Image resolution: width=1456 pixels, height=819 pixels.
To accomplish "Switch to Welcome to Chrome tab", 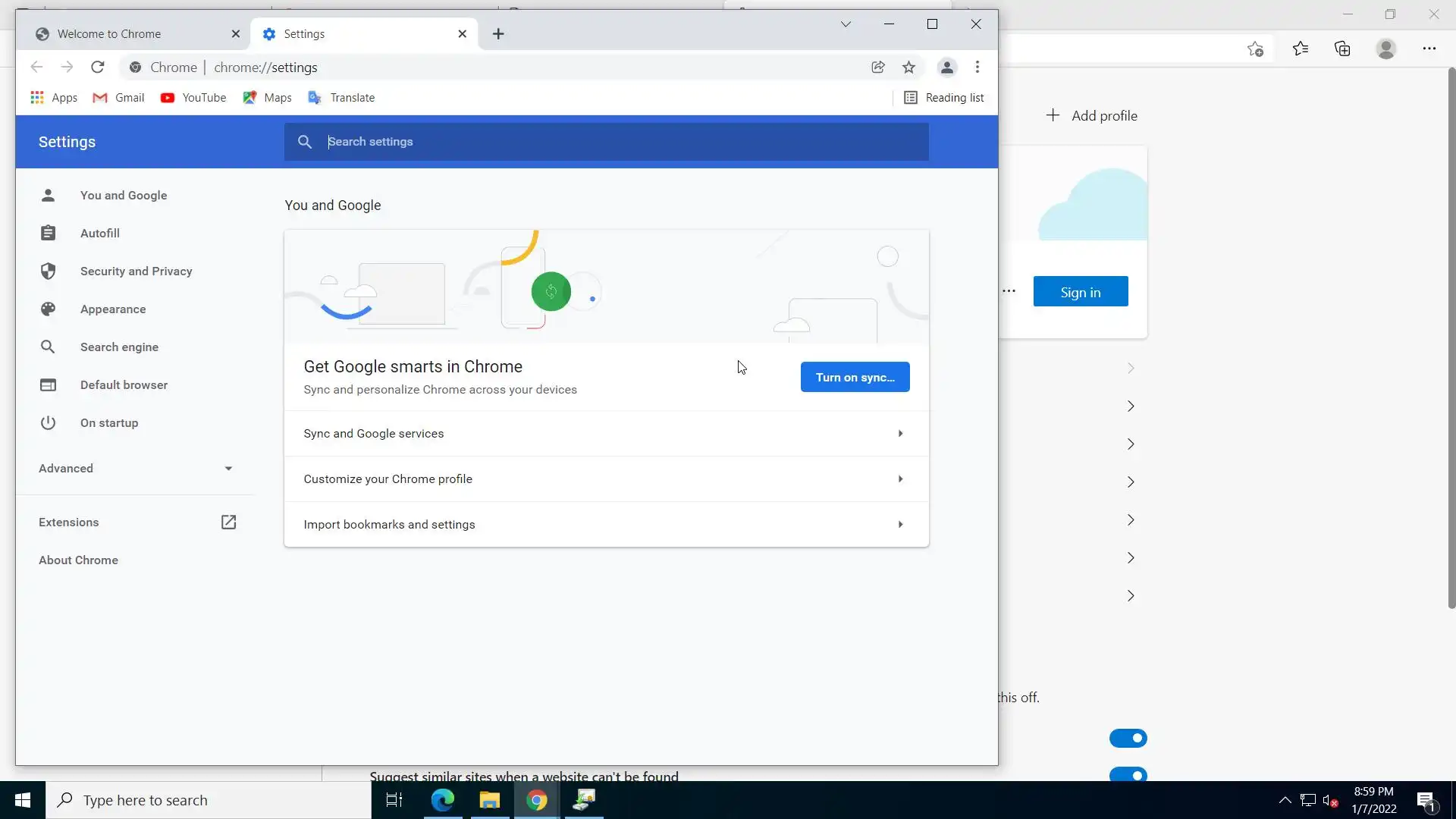I will pos(109,34).
